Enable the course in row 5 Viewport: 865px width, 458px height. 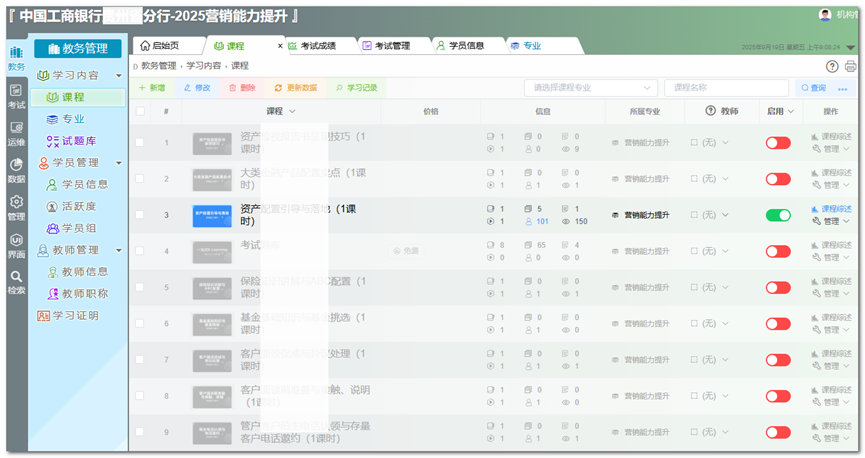click(778, 287)
